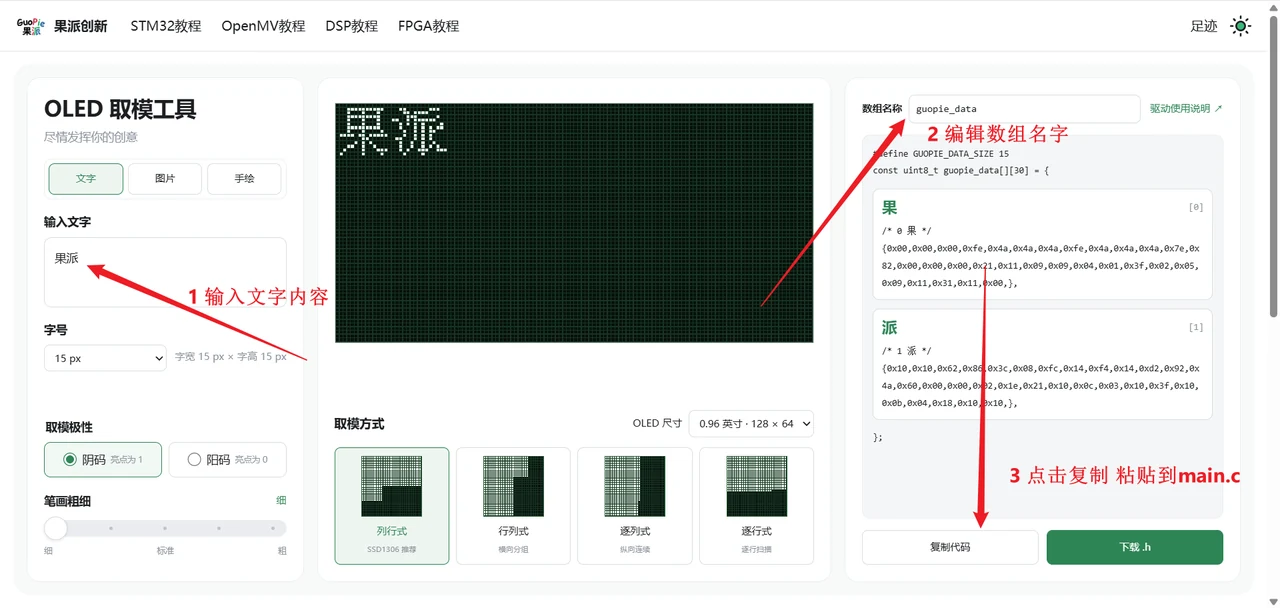Click the 粗 stroke thickness mark

click(282, 550)
